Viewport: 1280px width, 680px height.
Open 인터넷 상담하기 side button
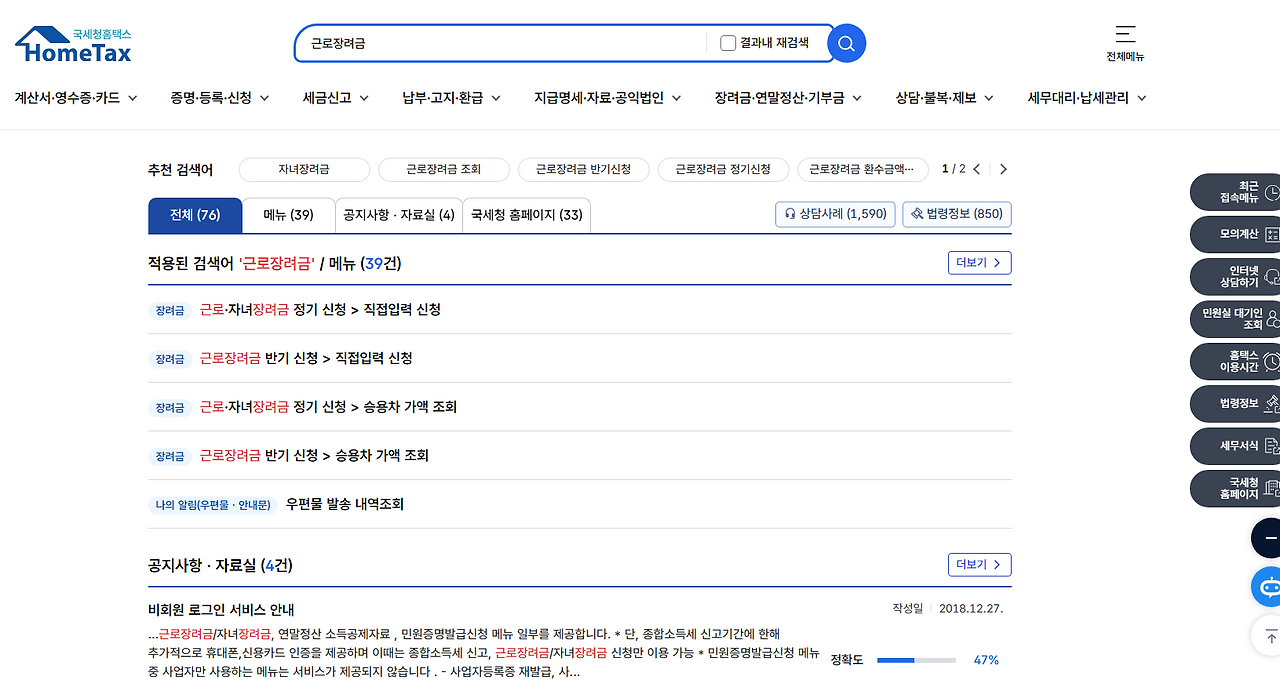tap(1235, 277)
